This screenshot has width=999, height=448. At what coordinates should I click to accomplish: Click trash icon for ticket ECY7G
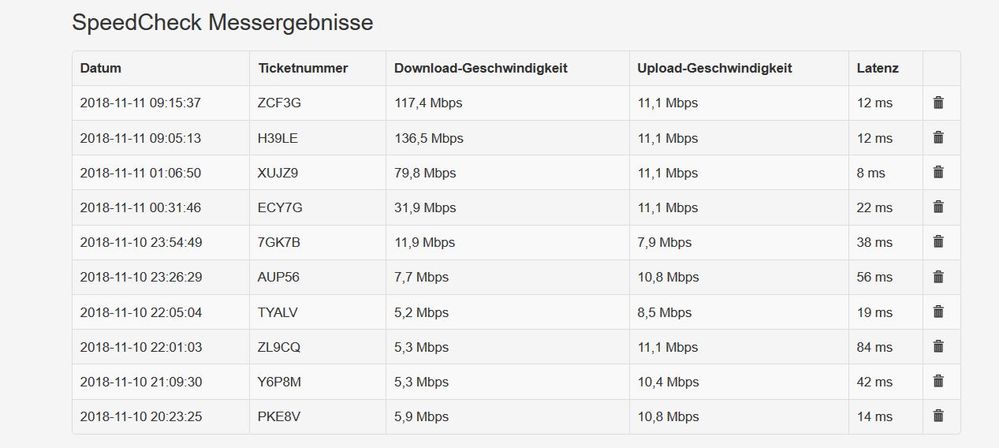[x=938, y=207]
